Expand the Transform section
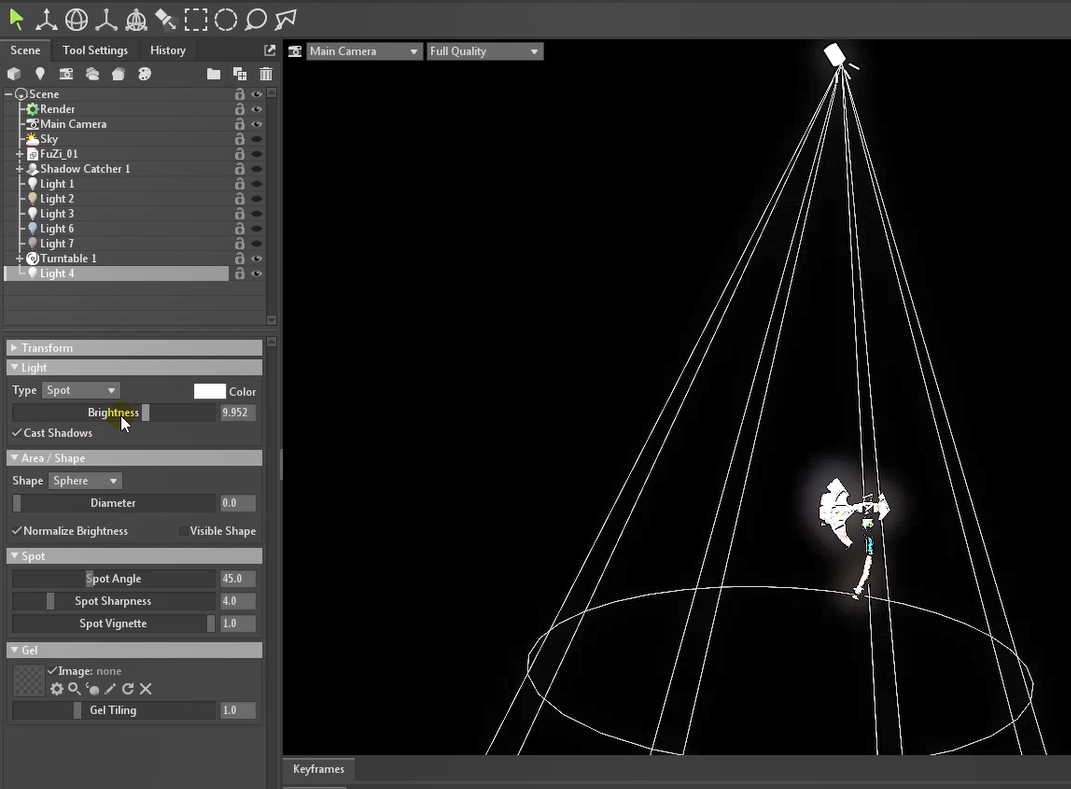 [x=47, y=348]
